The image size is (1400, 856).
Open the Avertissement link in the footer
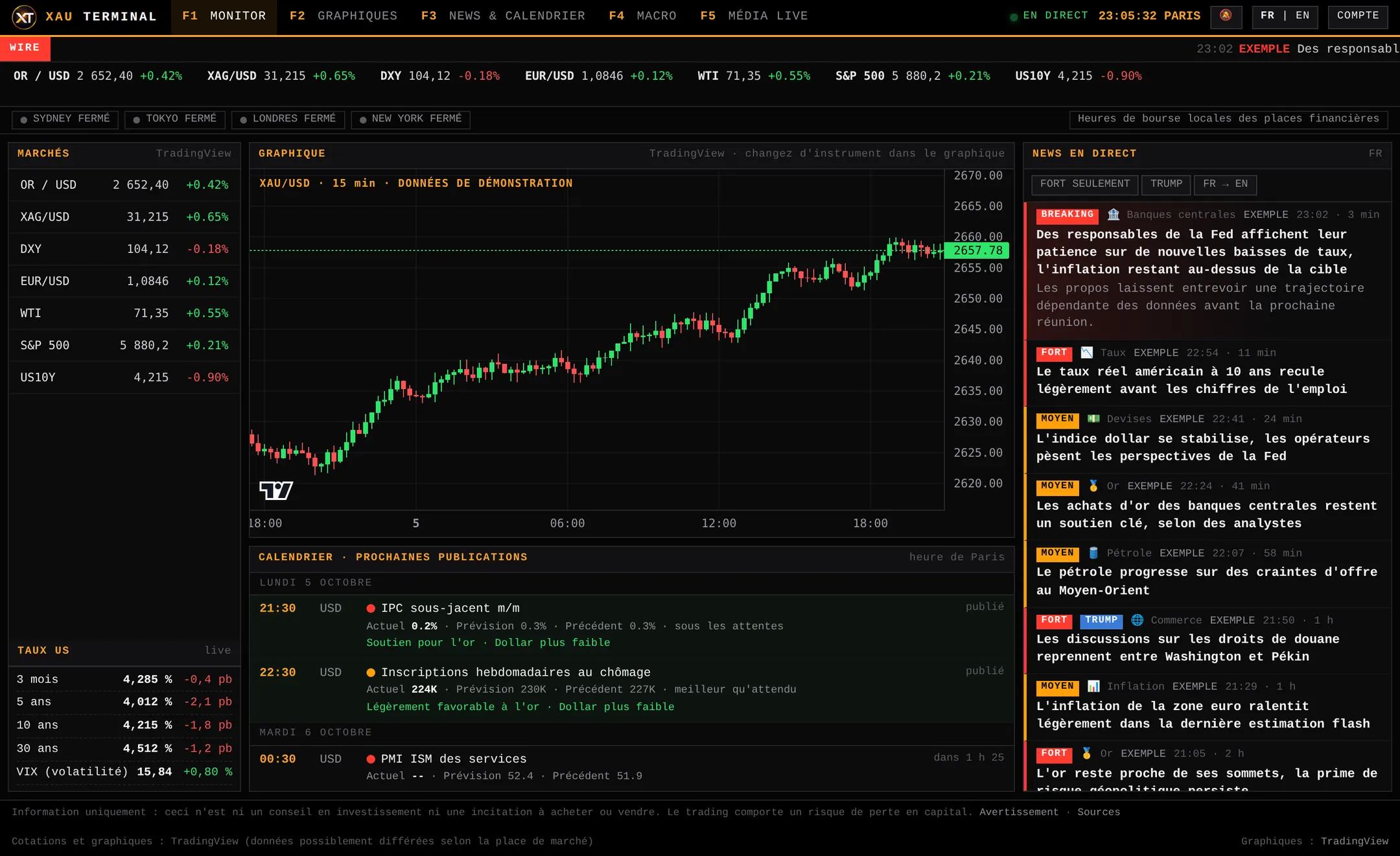tap(1019, 812)
